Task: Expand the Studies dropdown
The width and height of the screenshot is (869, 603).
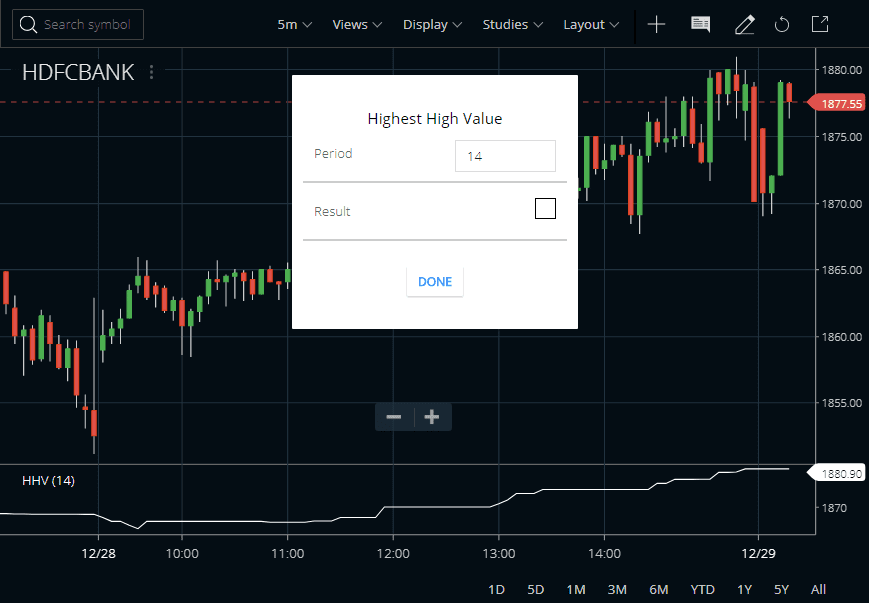Action: [512, 24]
